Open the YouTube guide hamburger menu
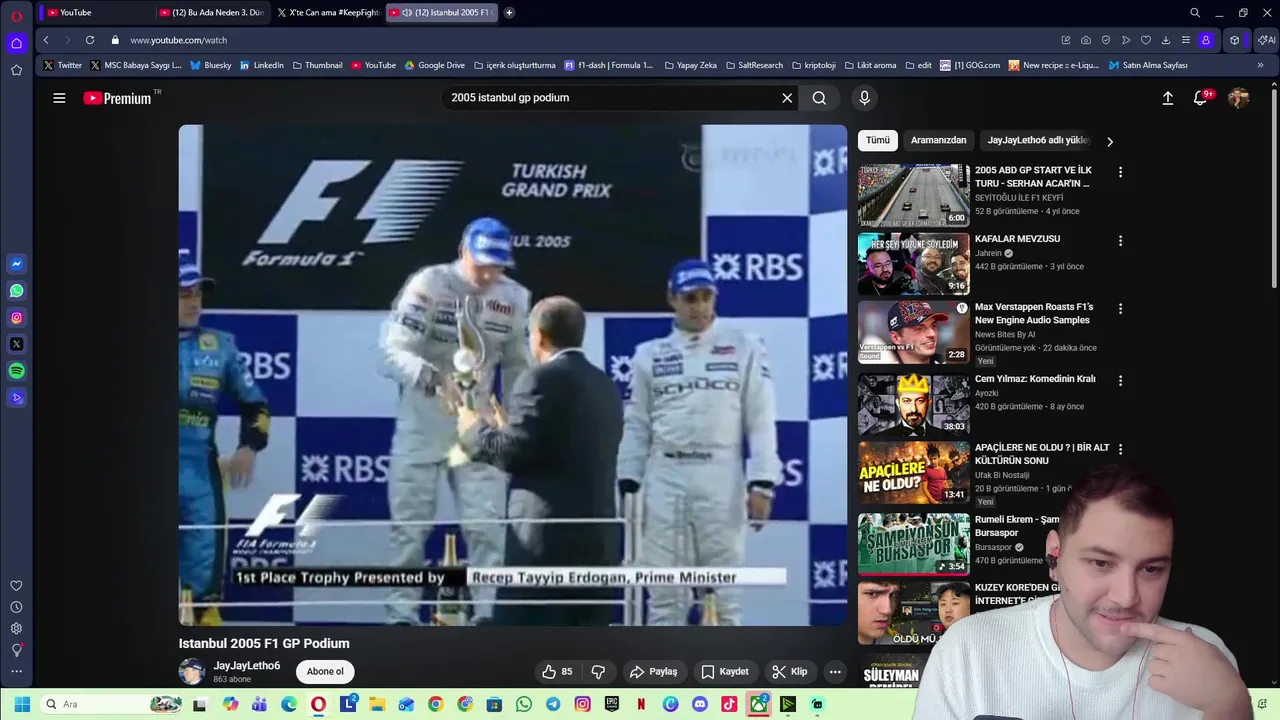Image resolution: width=1280 pixels, height=720 pixels. [x=59, y=98]
